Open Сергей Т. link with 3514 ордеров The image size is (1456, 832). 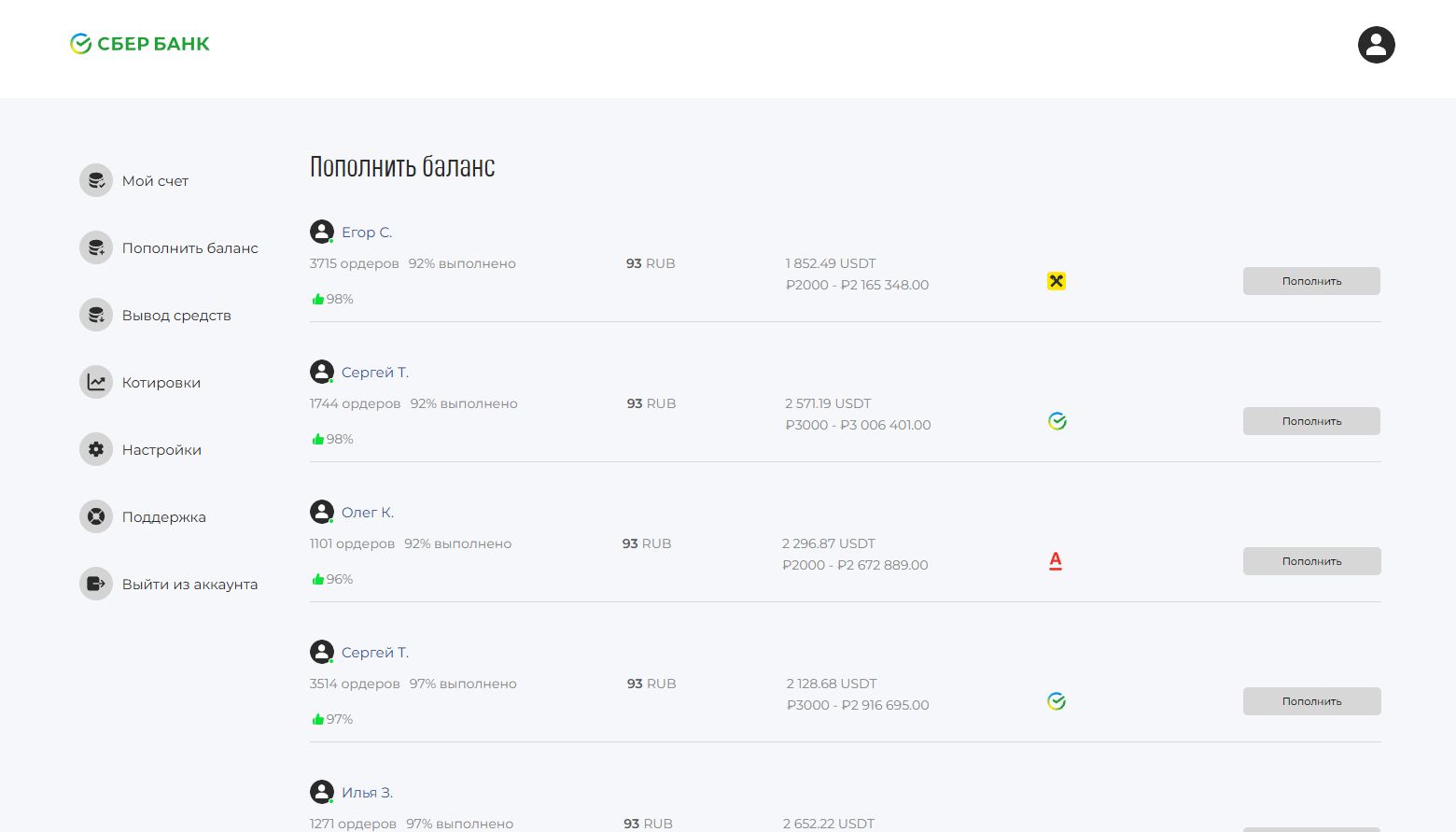pos(375,653)
